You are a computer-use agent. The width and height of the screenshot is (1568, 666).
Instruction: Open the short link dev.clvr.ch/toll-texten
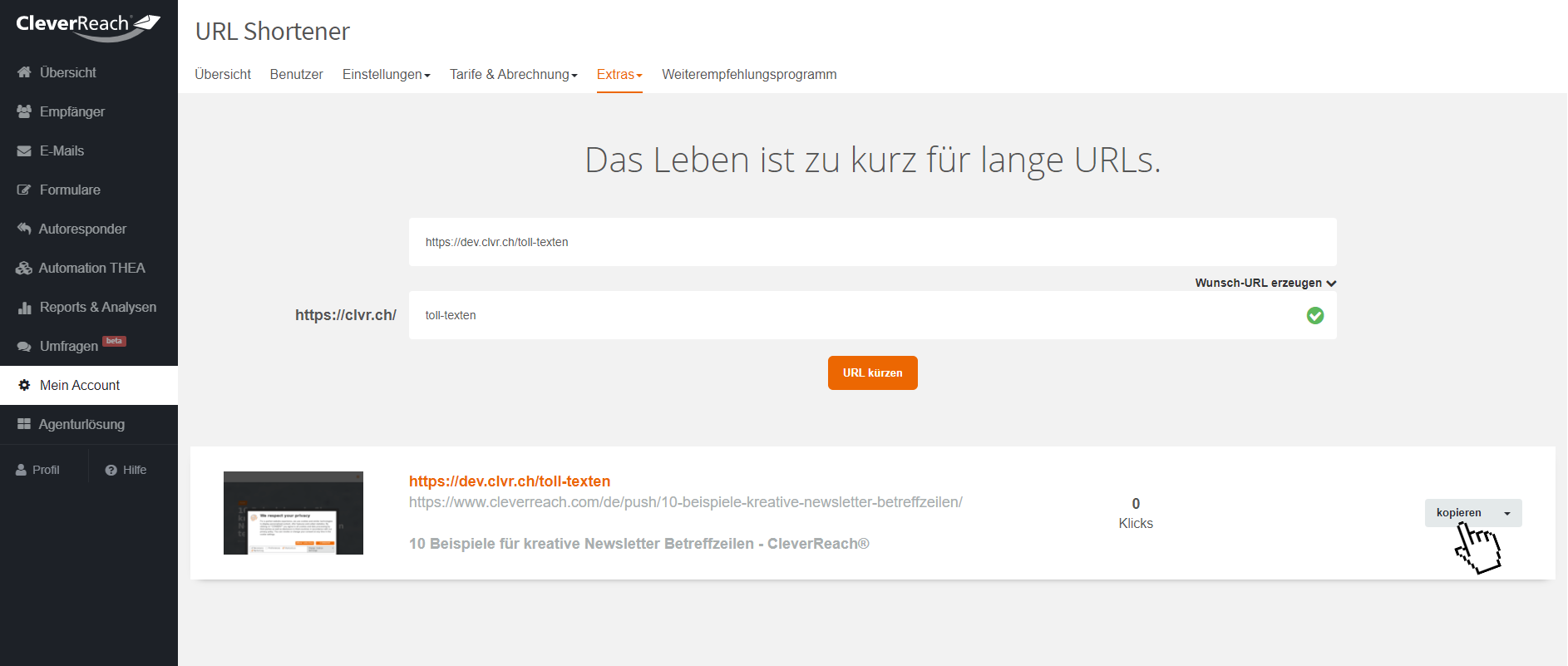(x=510, y=481)
